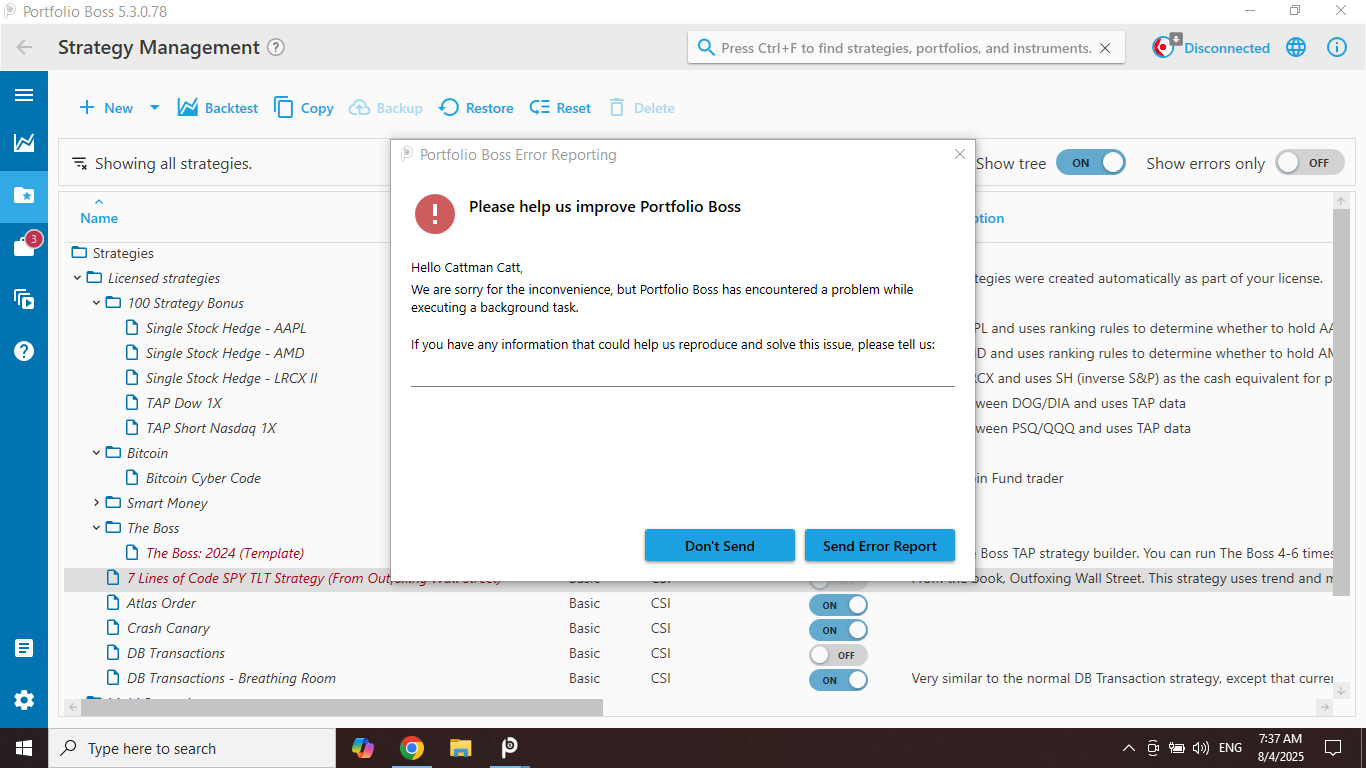Viewport: 1366px width, 768px height.
Task: Click Restore in the toolbar
Action: point(476,108)
